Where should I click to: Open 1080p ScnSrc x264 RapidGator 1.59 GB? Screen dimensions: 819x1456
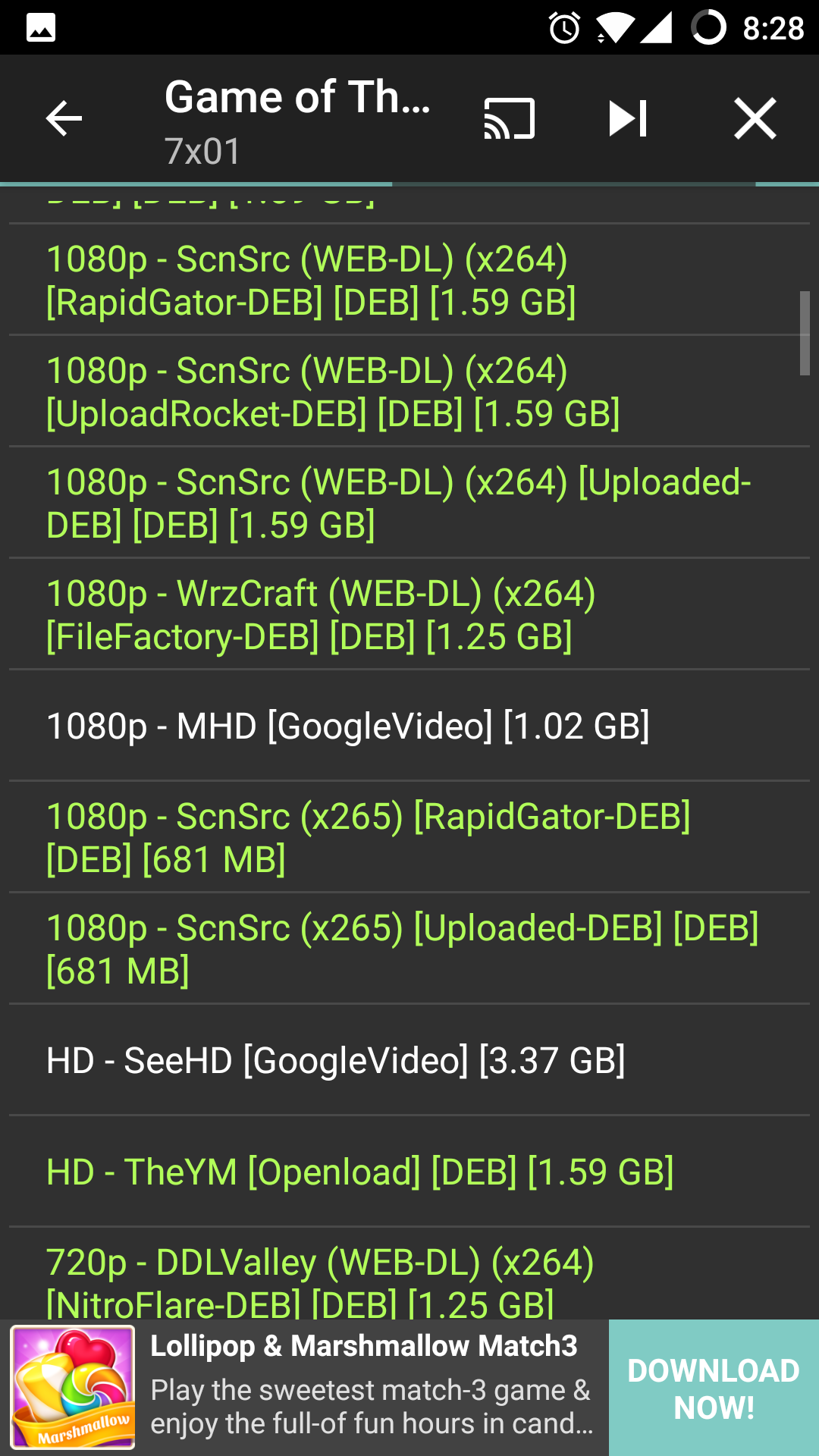[311, 280]
